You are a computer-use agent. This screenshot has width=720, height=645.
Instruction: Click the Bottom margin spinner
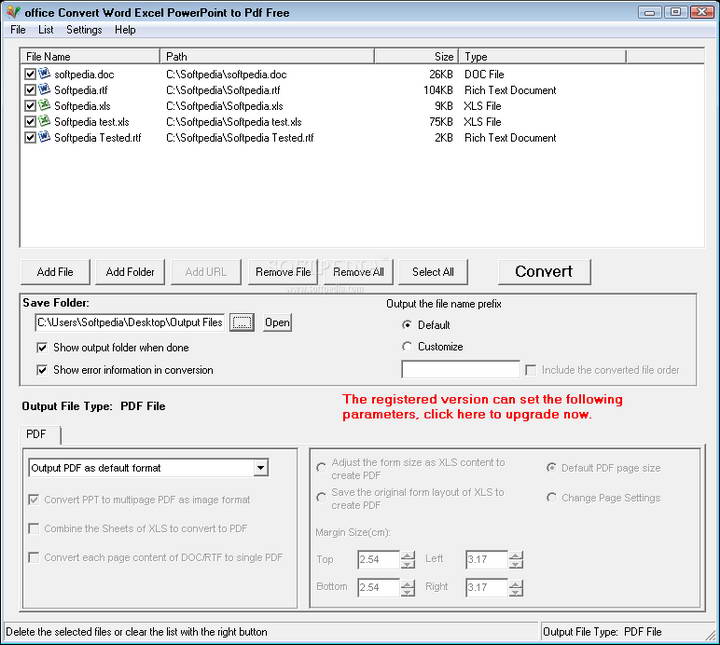(x=408, y=588)
